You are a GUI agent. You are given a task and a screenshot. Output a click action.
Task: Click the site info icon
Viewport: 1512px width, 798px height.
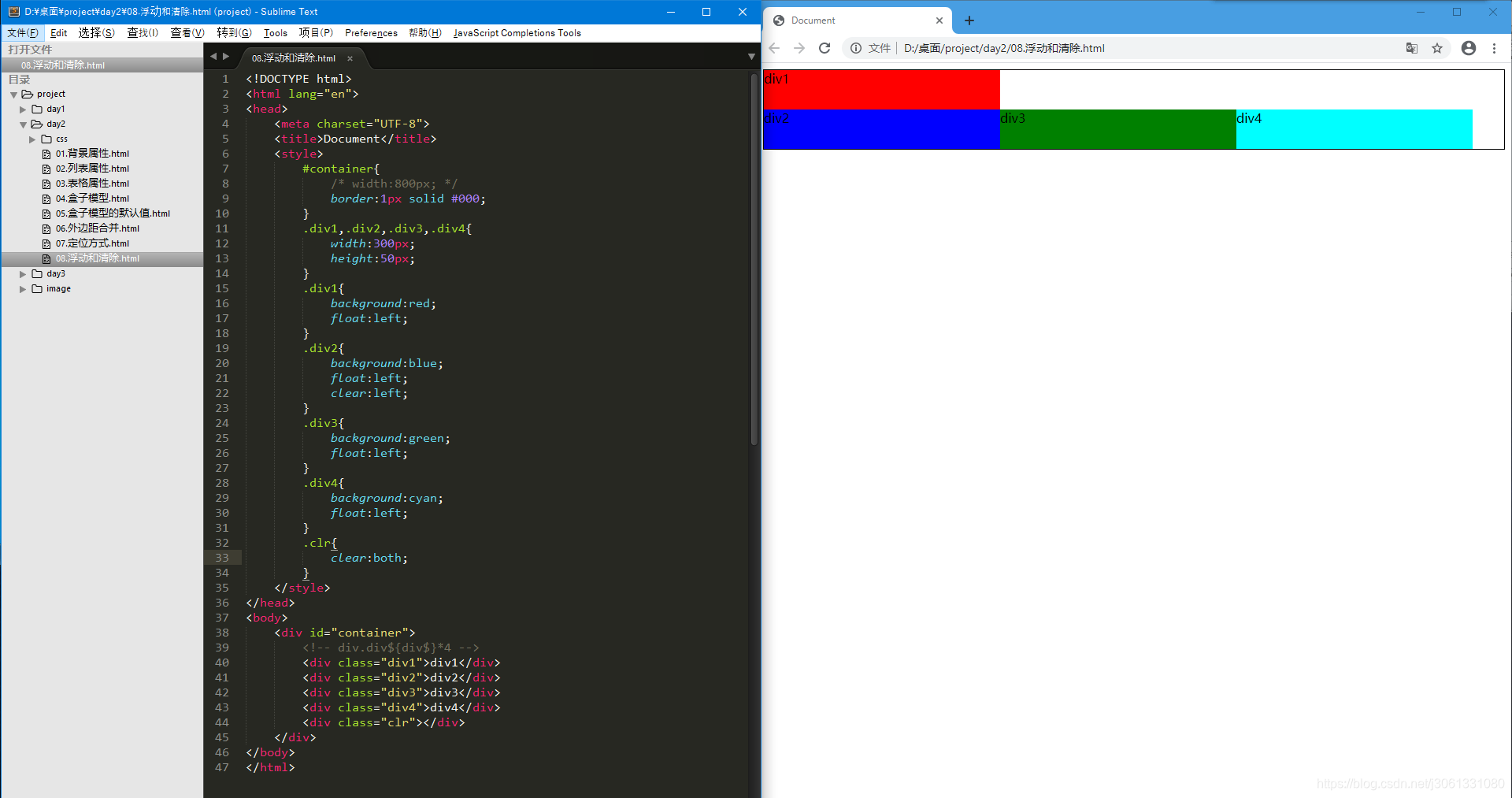click(x=856, y=48)
